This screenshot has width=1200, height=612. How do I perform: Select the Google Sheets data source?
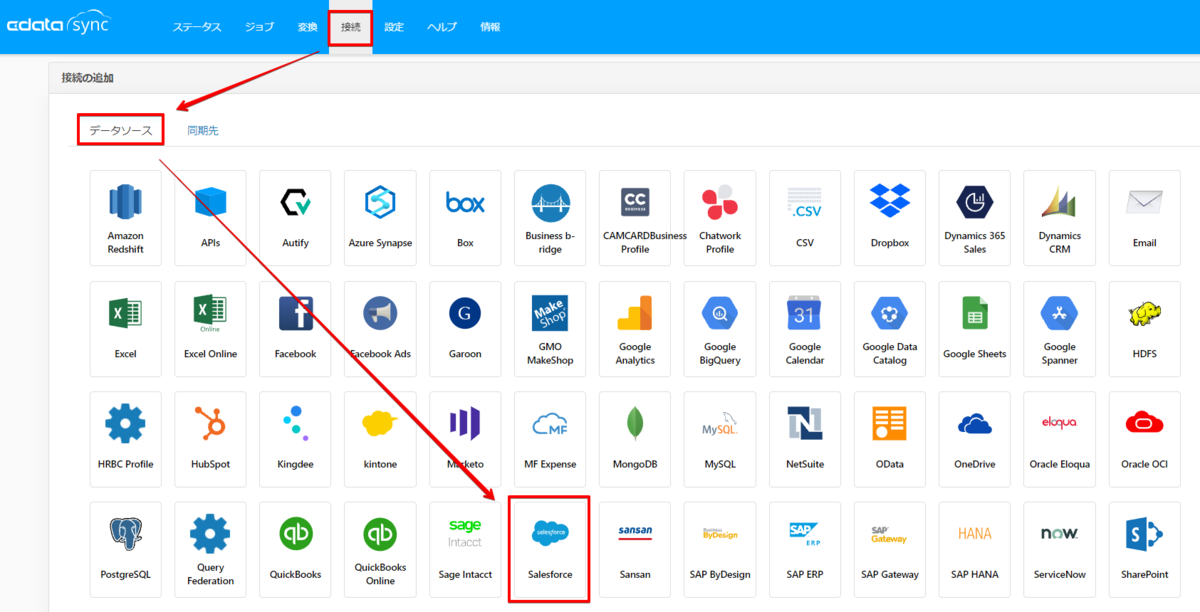[x=976, y=329]
